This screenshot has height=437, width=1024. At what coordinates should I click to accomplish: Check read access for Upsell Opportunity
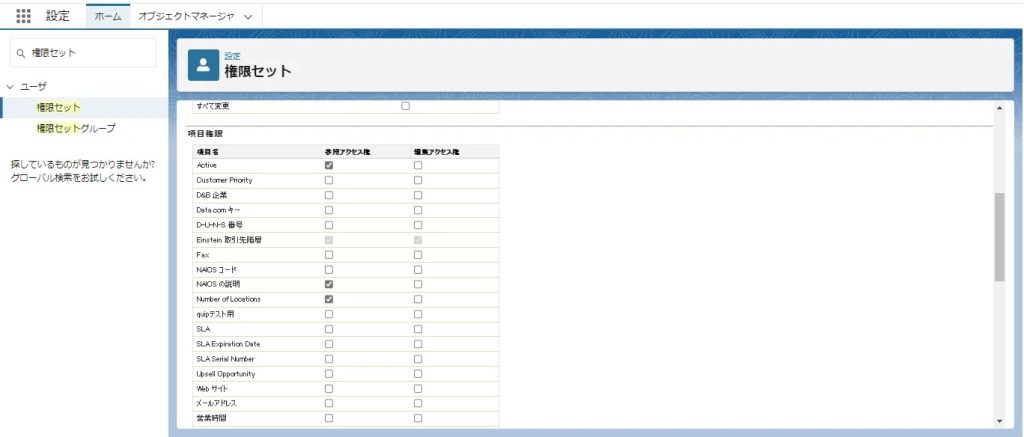(328, 374)
